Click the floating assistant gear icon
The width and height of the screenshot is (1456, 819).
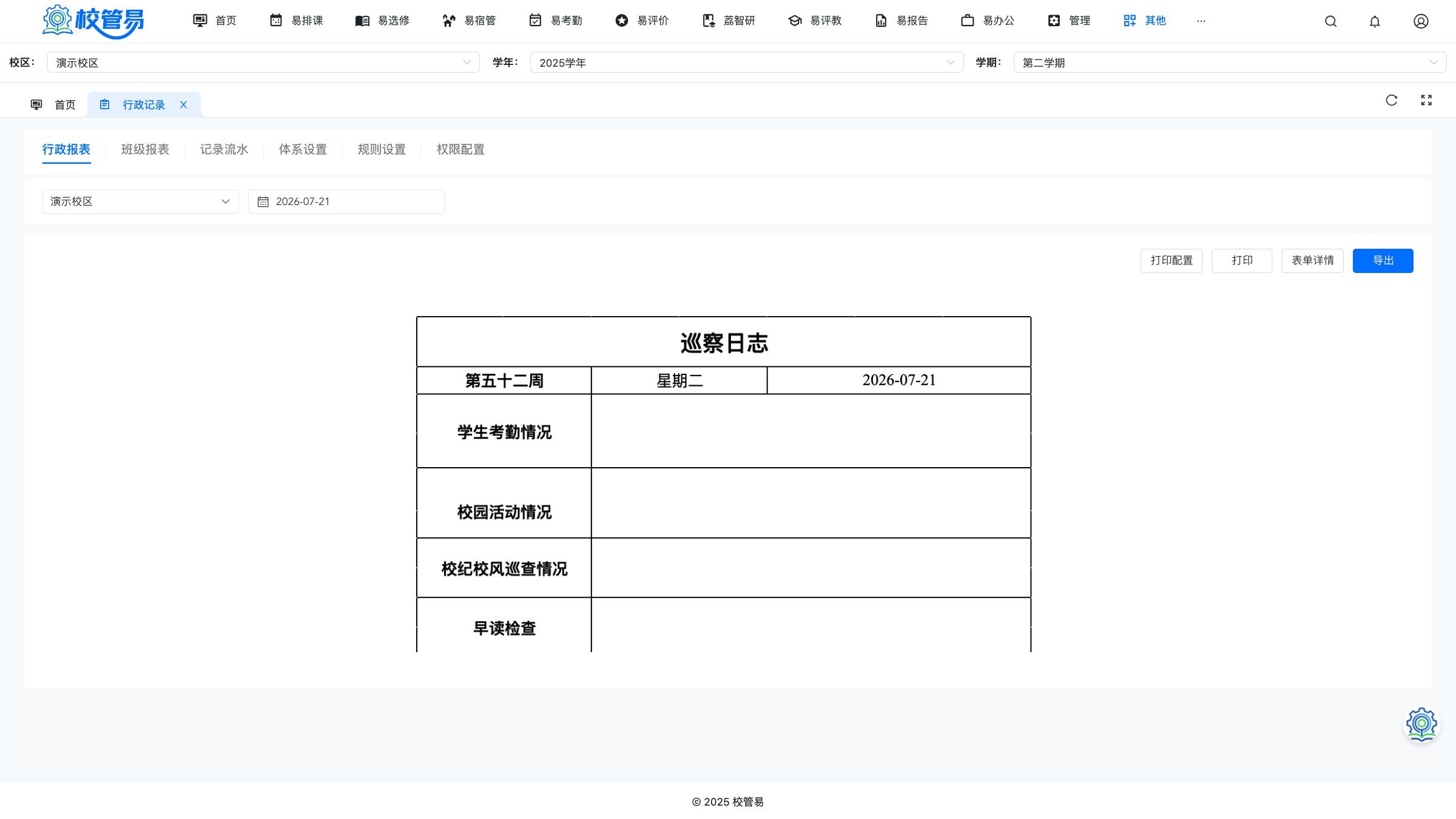(1421, 724)
